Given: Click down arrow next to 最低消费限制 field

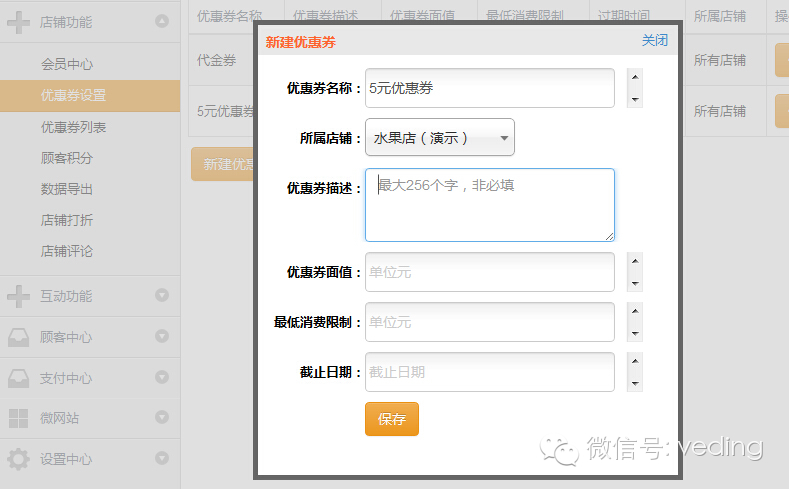Looking at the screenshot, I should pyautogui.click(x=635, y=333).
